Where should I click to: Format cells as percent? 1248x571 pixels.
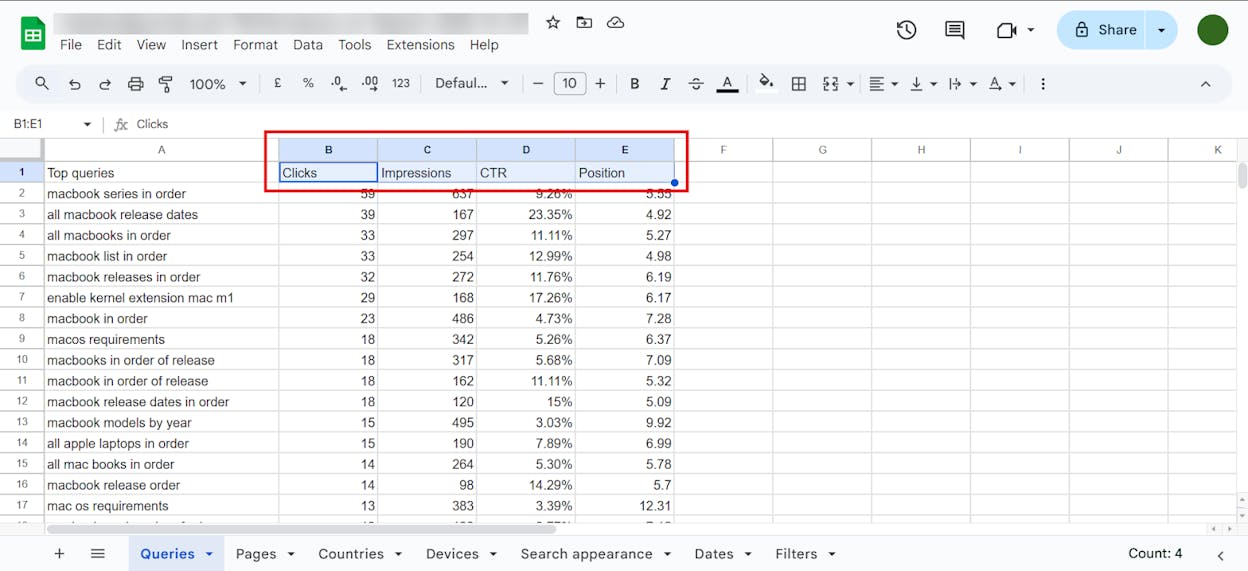308,84
